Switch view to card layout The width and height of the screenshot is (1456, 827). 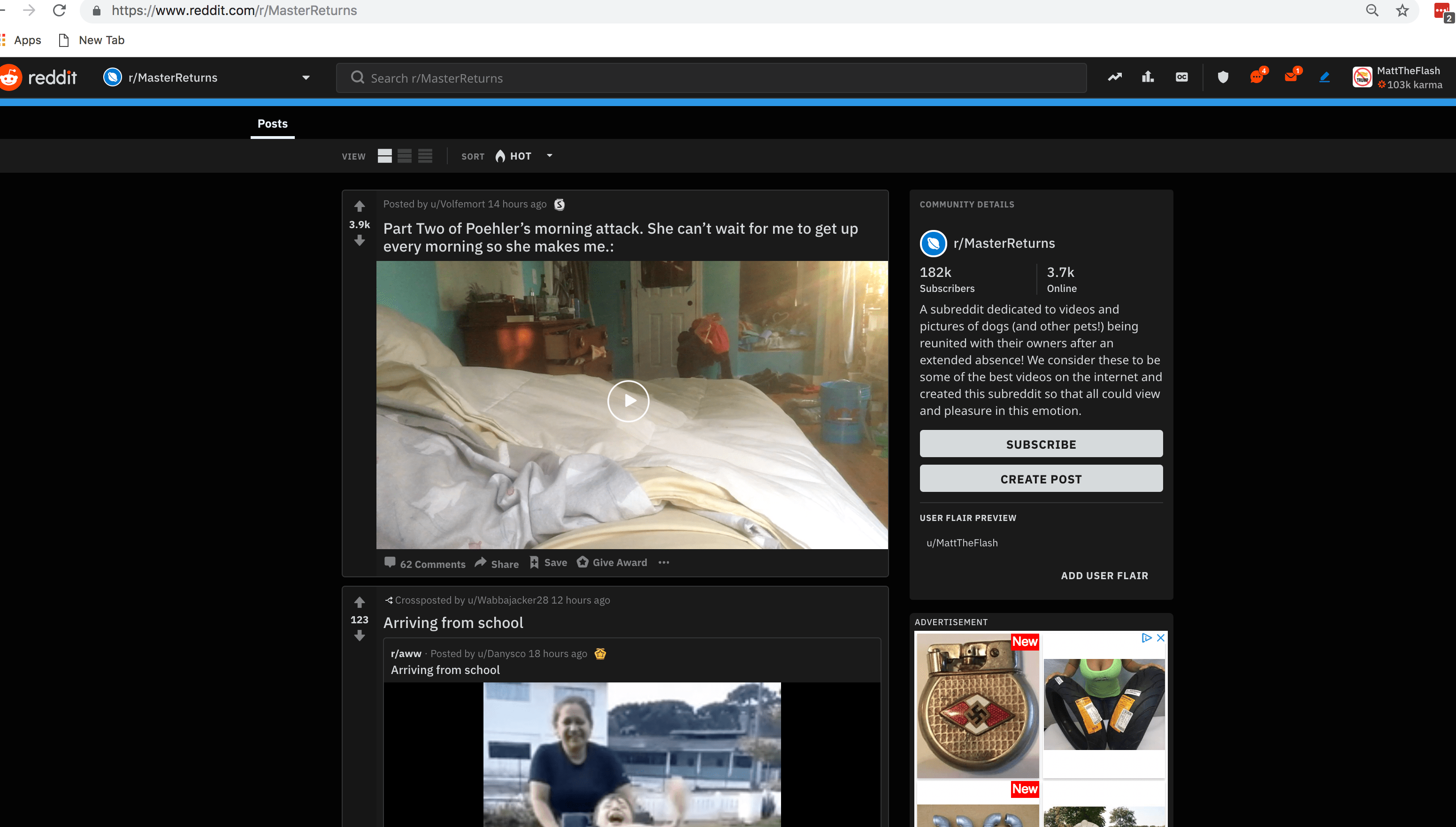384,156
